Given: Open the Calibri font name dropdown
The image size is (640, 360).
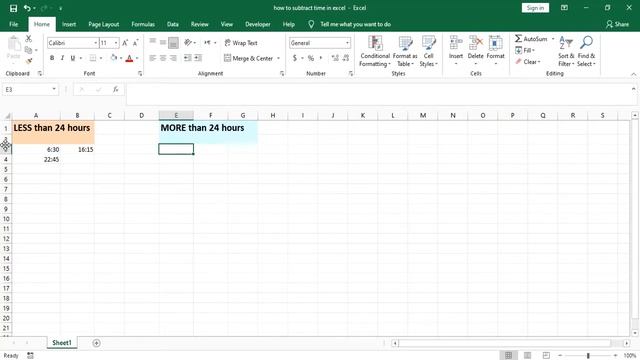Looking at the screenshot, I should pyautogui.click(x=96, y=43).
